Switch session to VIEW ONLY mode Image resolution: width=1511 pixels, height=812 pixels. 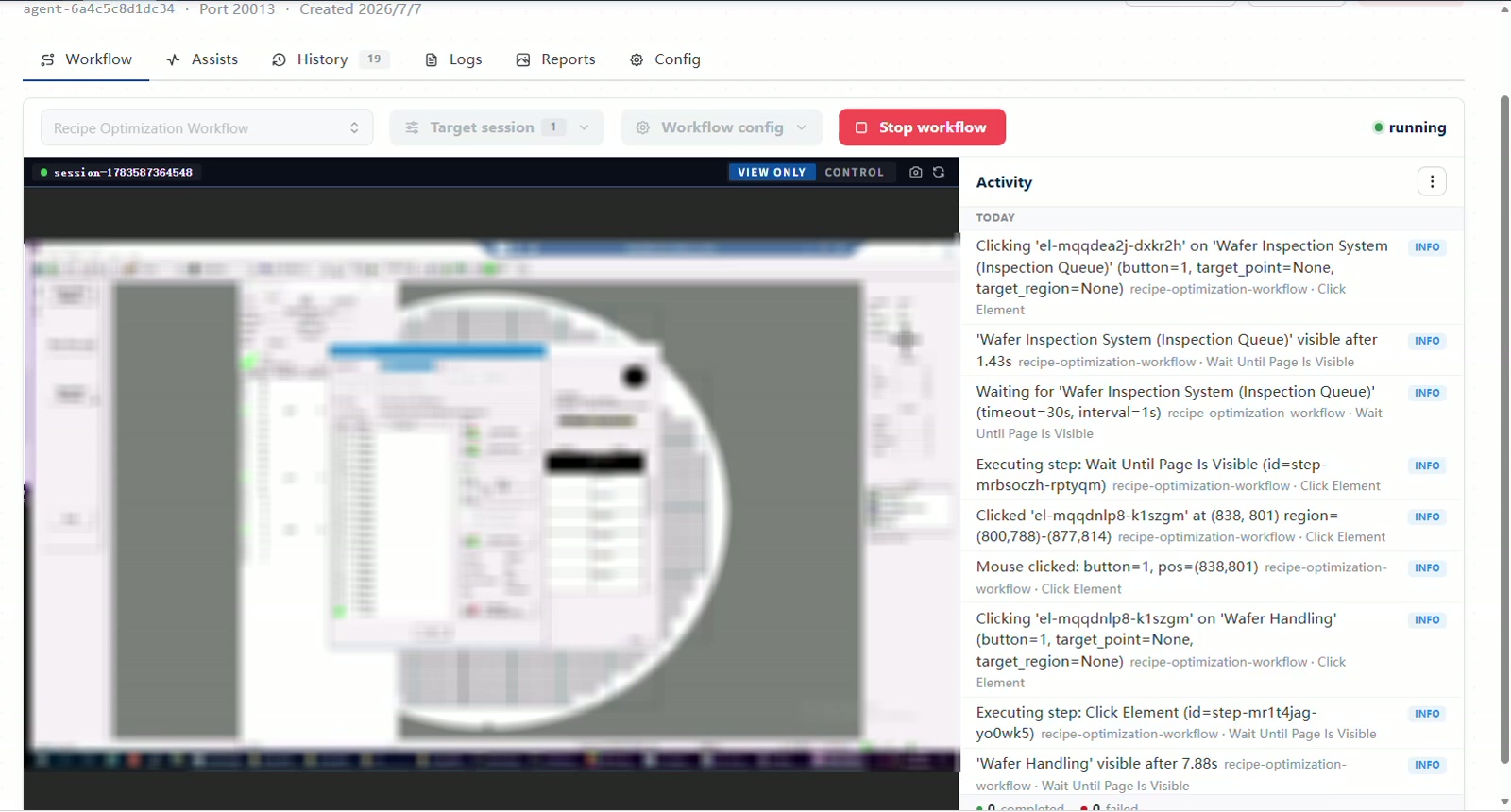point(772,172)
